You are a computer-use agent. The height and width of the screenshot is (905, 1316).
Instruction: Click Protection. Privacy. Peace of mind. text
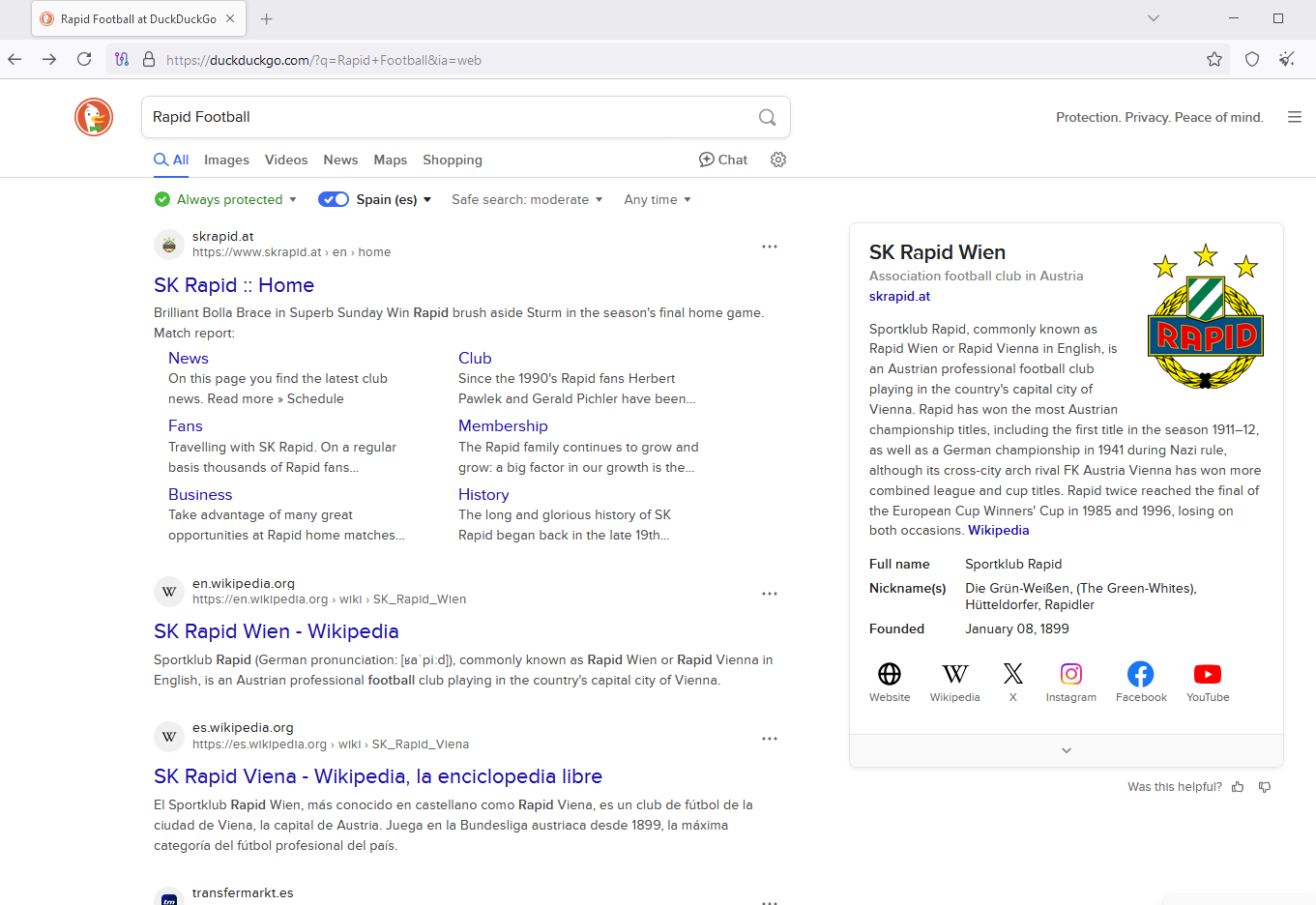pos(1159,117)
